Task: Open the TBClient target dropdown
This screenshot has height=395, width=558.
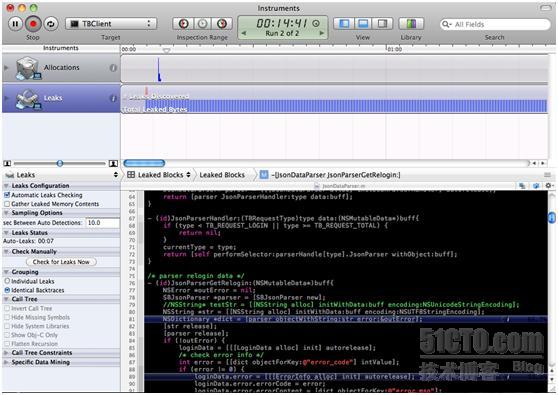Action: click(x=111, y=24)
